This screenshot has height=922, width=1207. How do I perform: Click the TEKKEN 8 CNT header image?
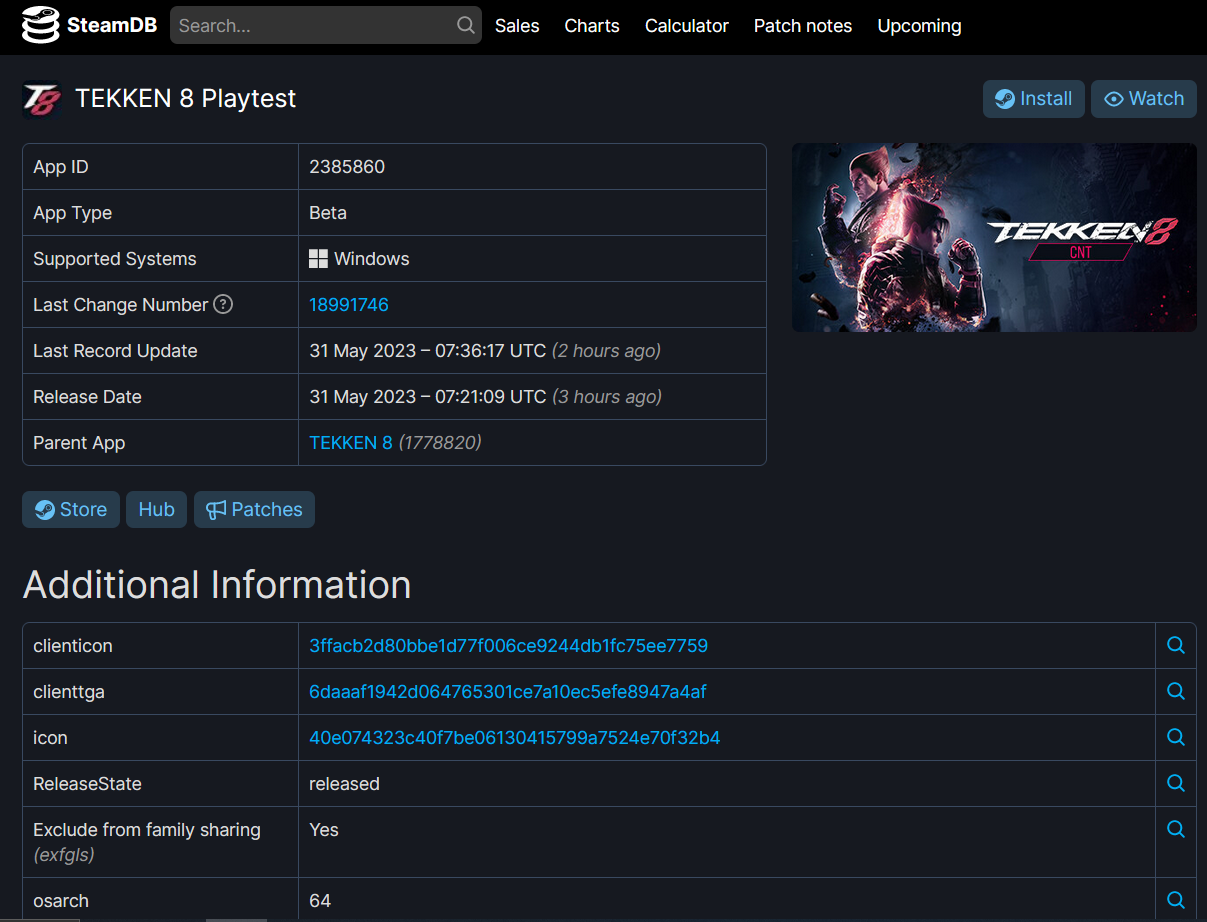coord(994,237)
